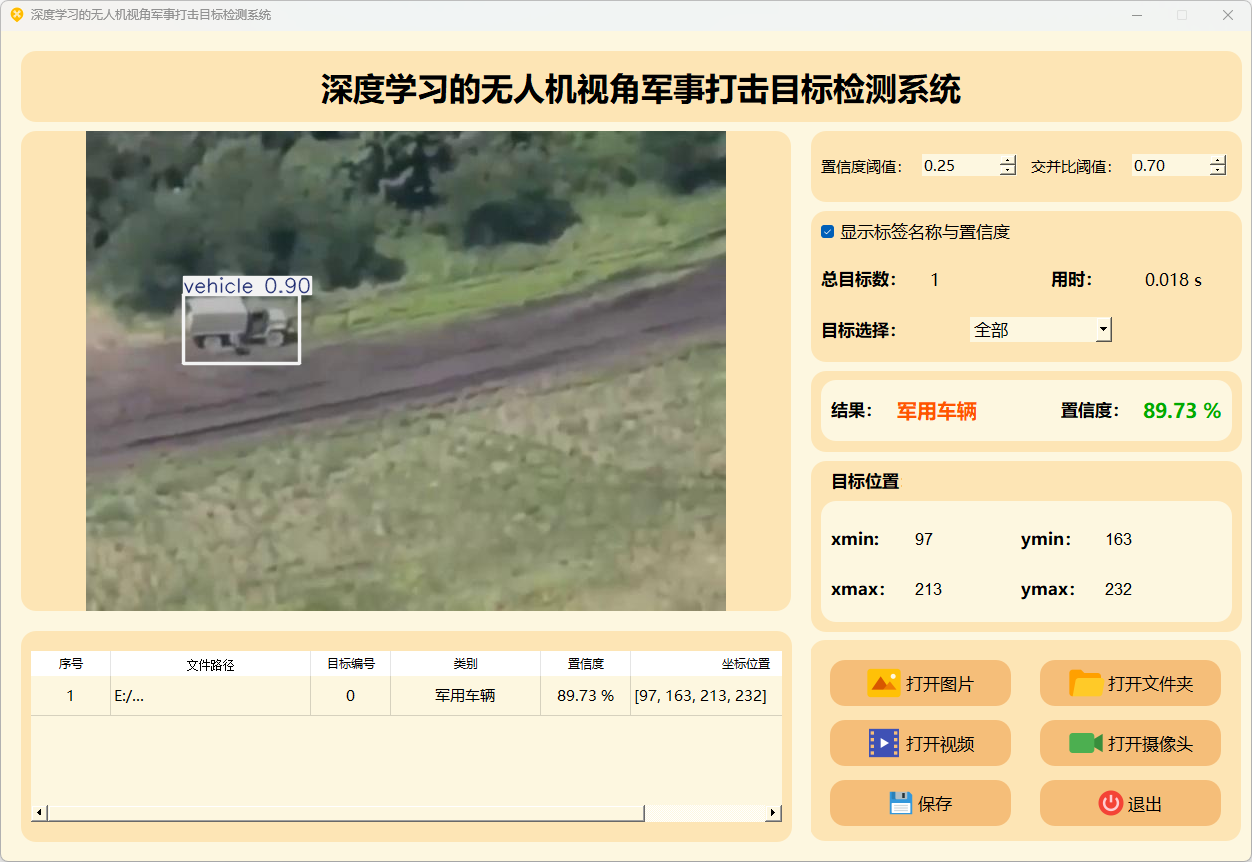
Task: Click the Open Camera (打开摄像头) camera icon
Action: [1085, 743]
